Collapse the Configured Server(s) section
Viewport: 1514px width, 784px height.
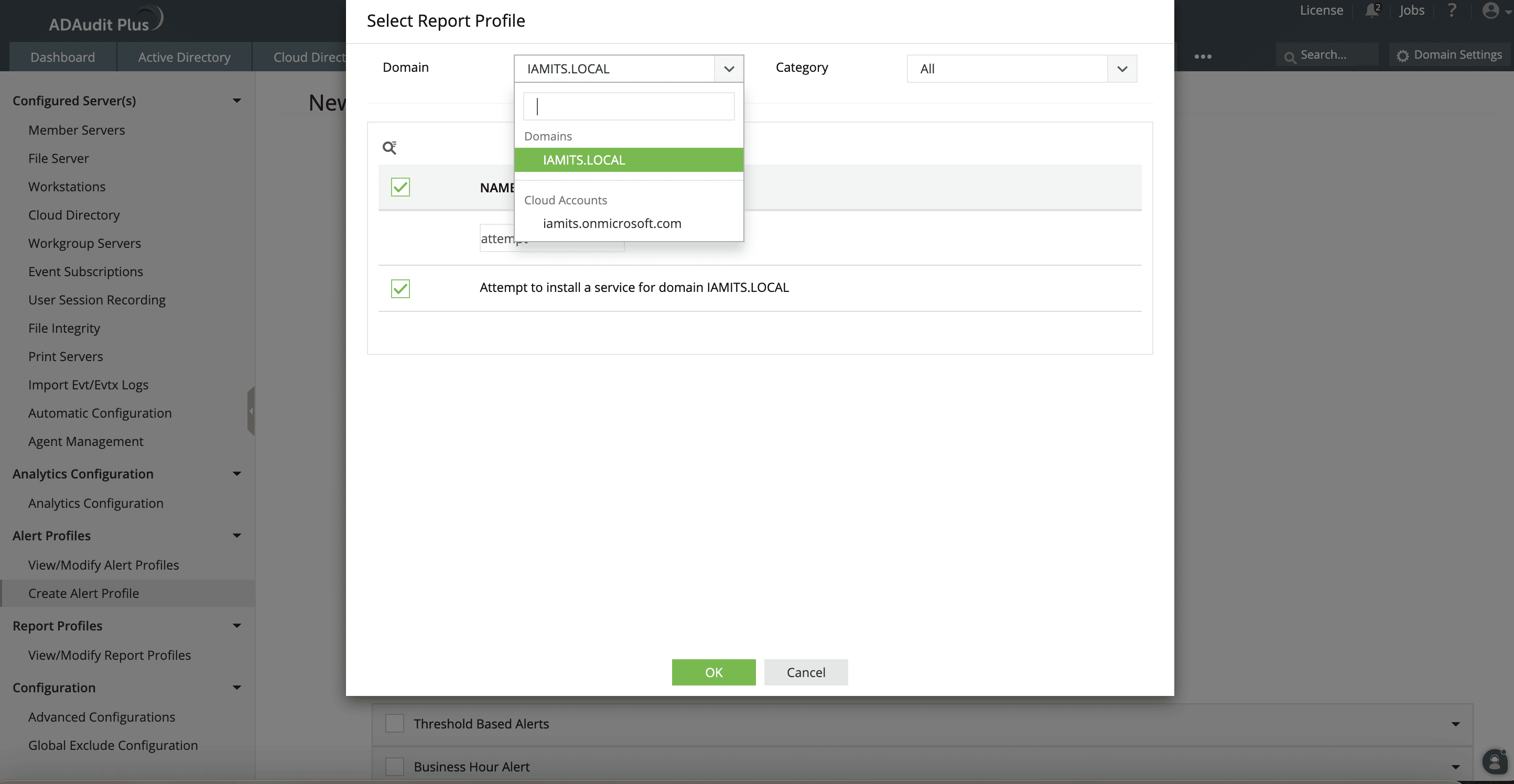(x=237, y=101)
